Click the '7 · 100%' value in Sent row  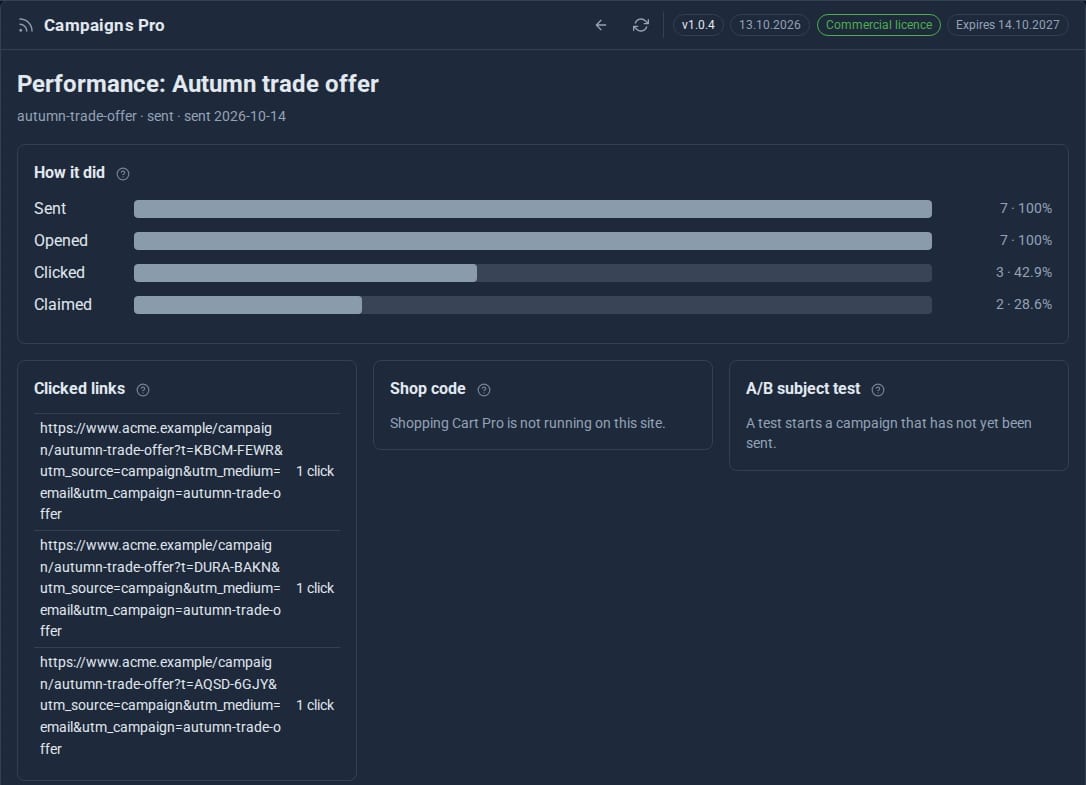pyautogui.click(x=1026, y=209)
